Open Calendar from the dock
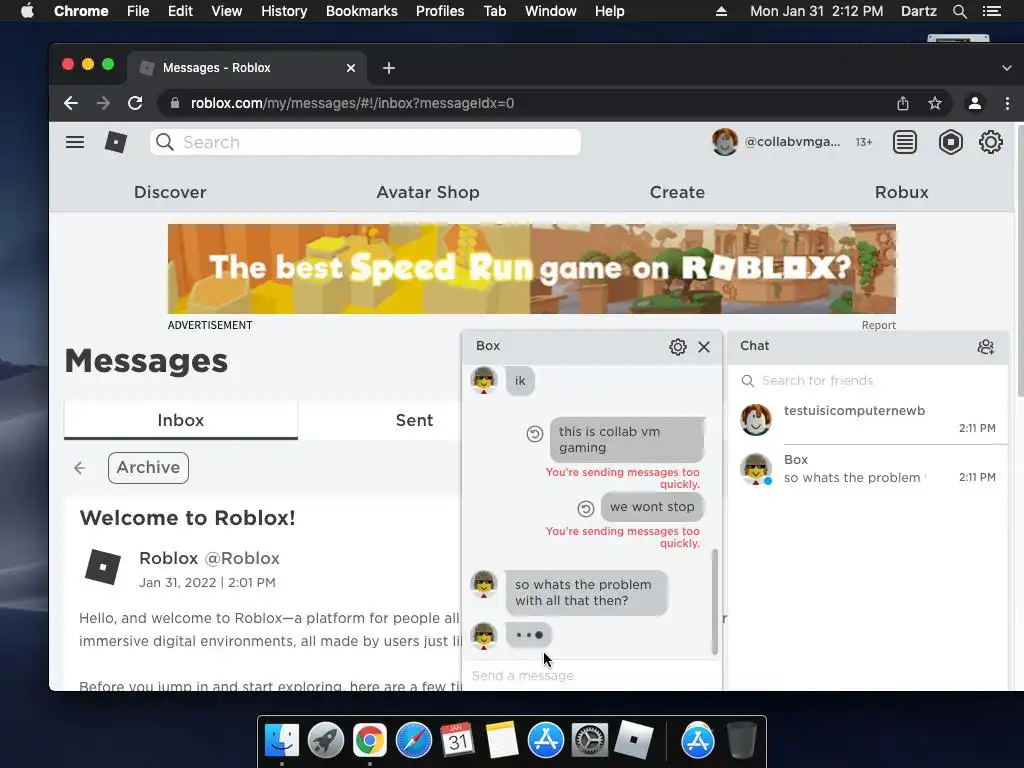 point(457,740)
